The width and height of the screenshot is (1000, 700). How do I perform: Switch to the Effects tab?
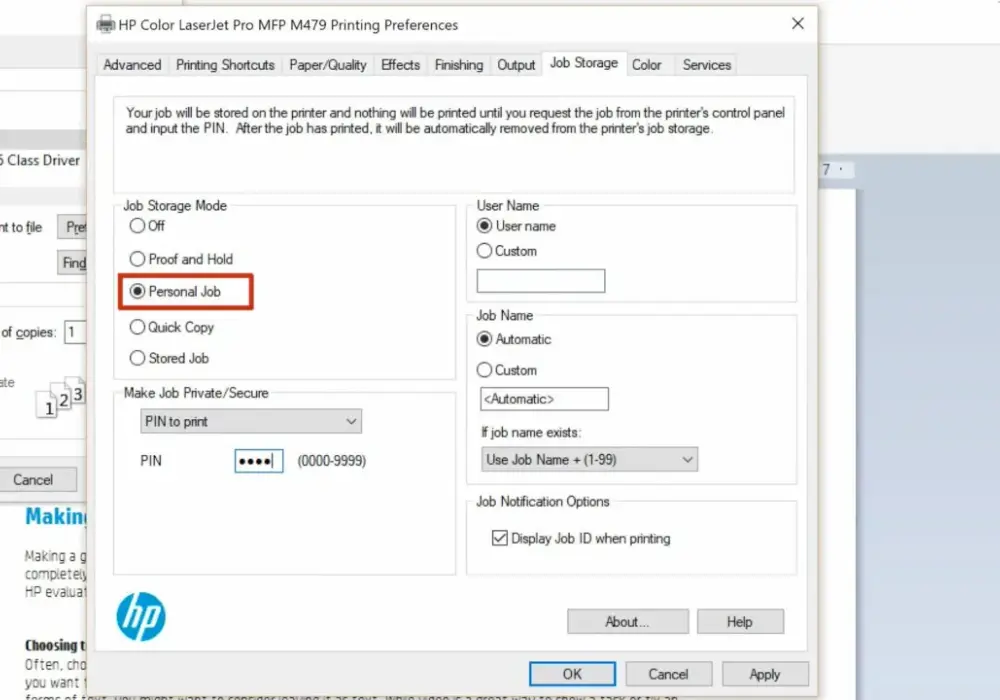[401, 64]
